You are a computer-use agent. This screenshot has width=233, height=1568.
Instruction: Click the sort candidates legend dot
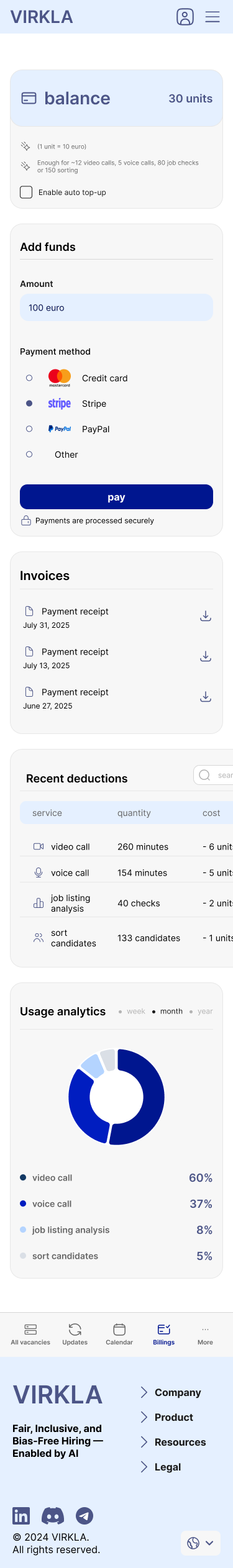coord(23,1256)
